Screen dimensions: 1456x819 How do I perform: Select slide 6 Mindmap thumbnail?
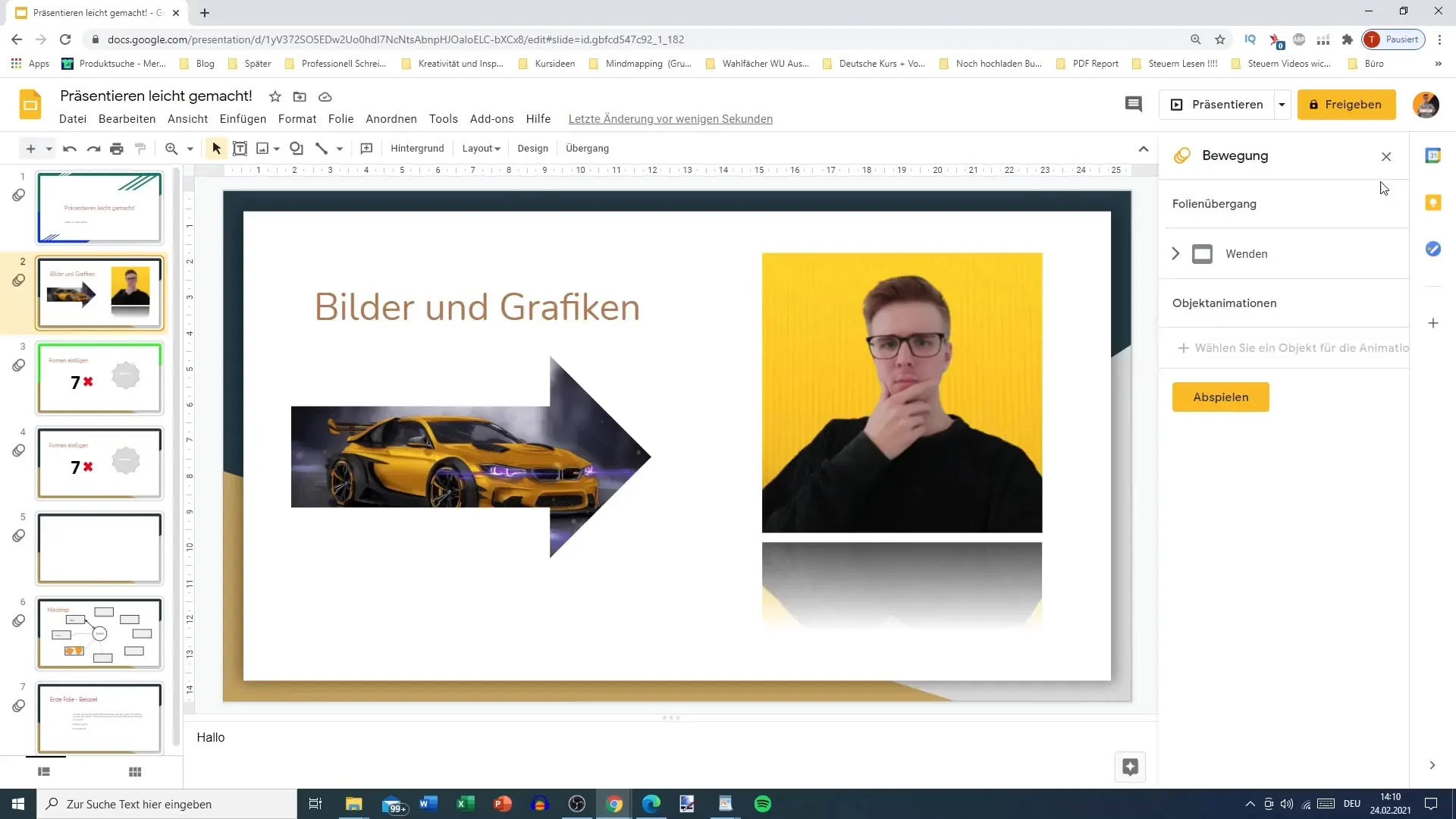pyautogui.click(x=99, y=633)
